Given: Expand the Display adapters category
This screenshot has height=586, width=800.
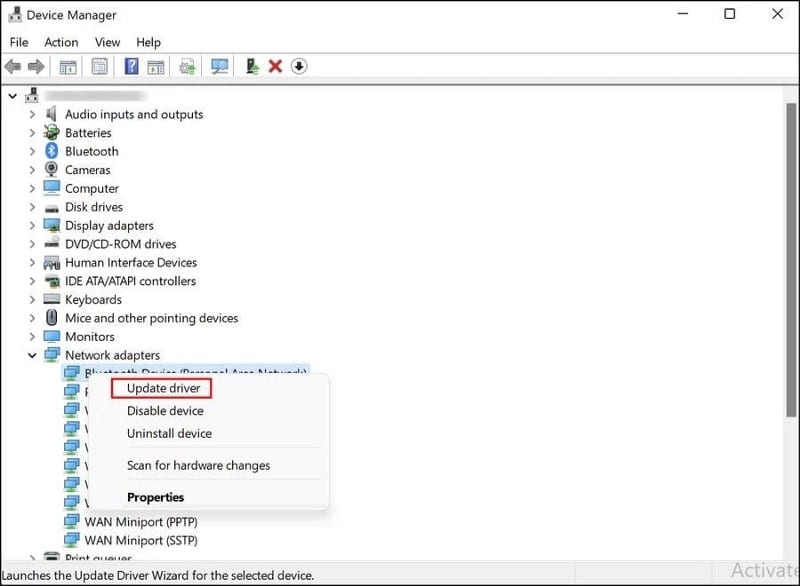Looking at the screenshot, I should click(31, 225).
